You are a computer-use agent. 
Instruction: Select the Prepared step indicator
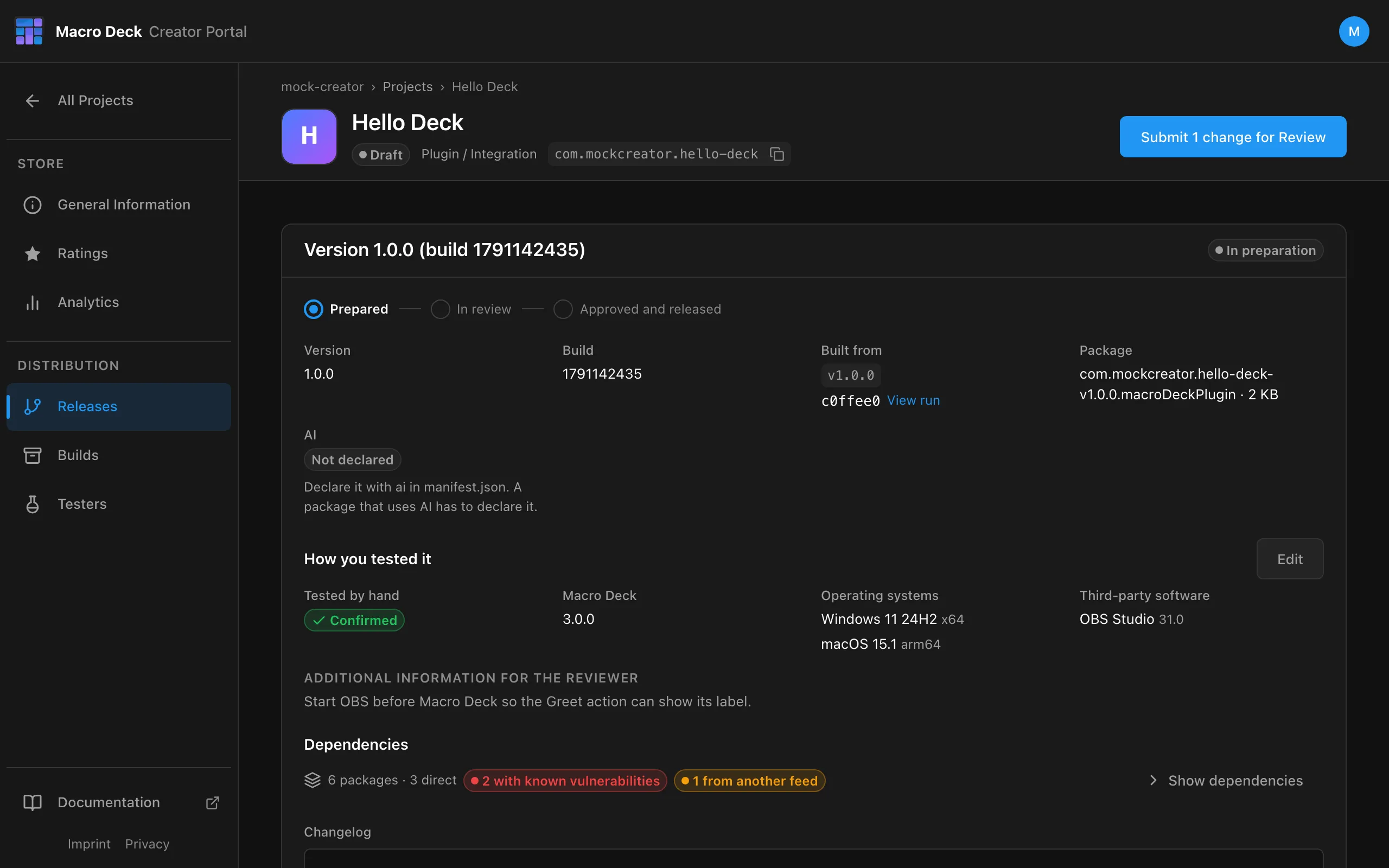coord(314,309)
